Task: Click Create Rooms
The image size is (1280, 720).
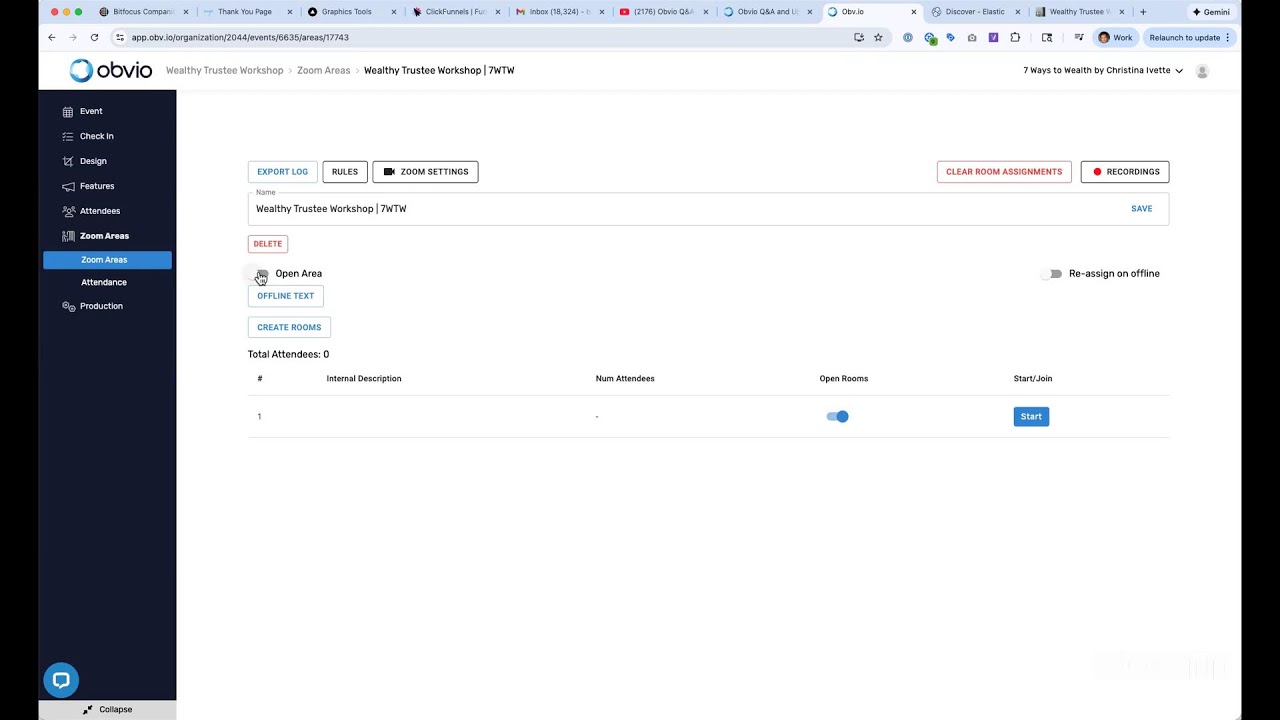Action: pyautogui.click(x=289, y=328)
